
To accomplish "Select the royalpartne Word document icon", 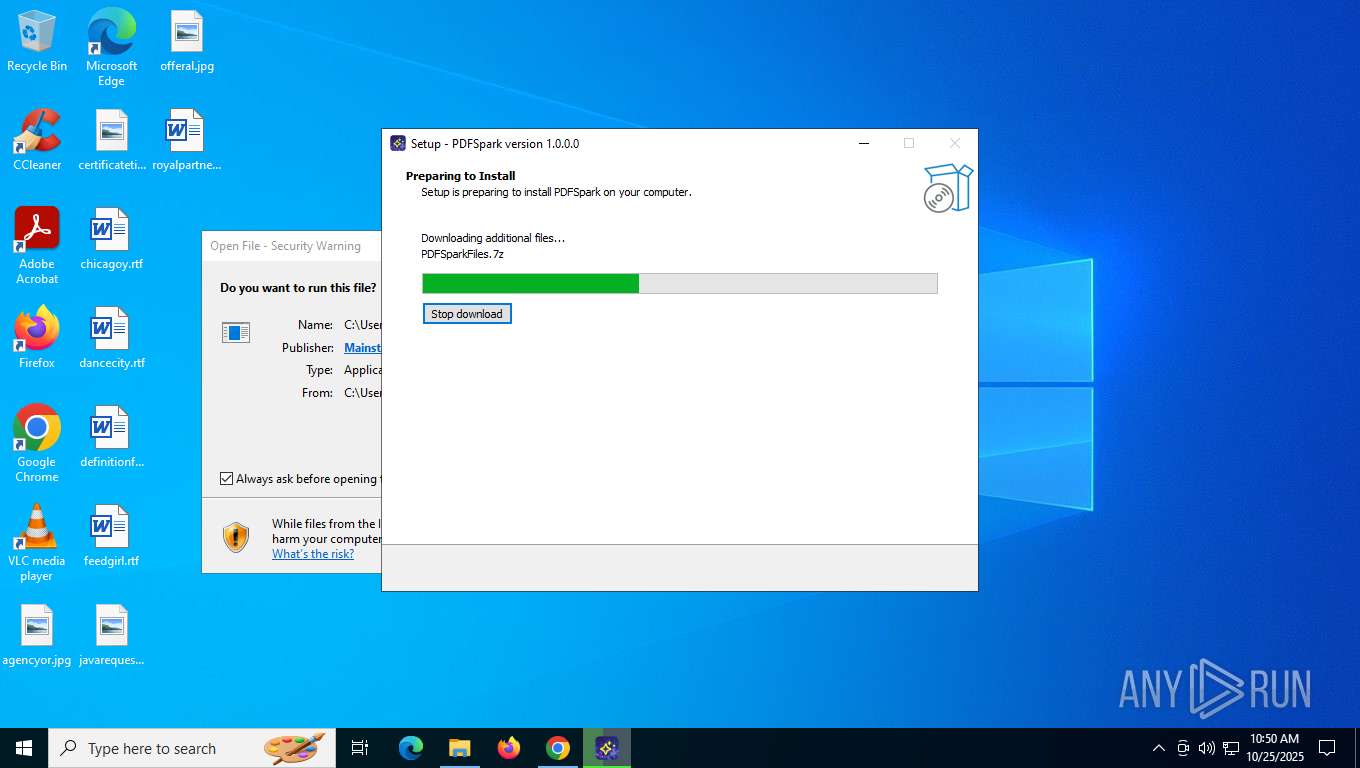I will (186, 140).
